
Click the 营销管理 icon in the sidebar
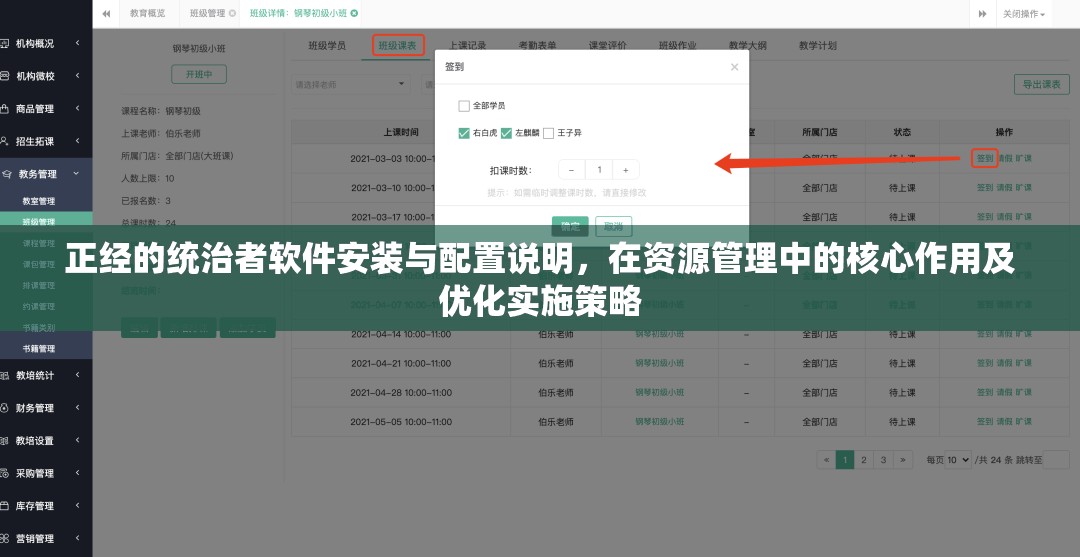point(3,538)
